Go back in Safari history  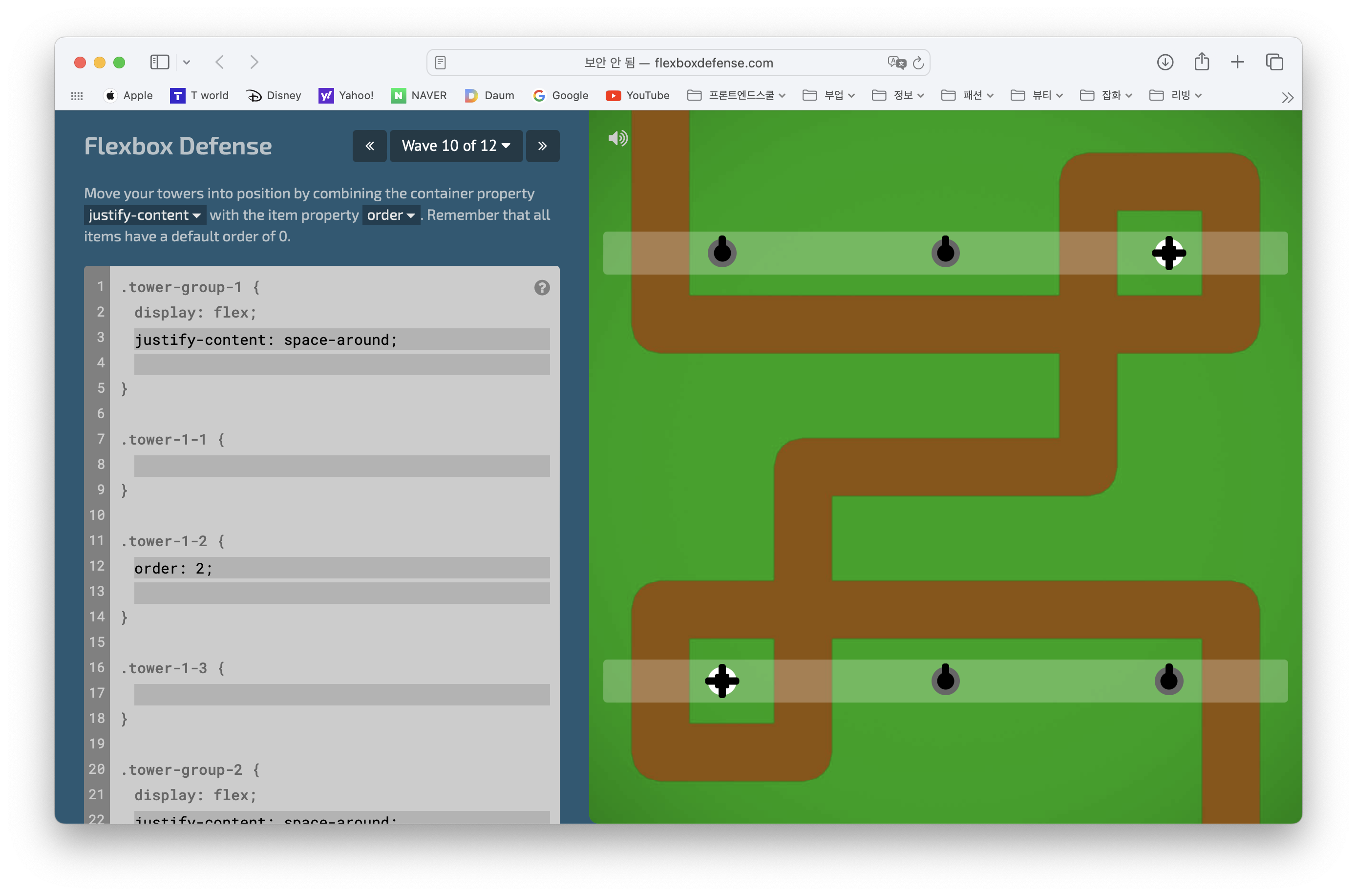tap(220, 62)
